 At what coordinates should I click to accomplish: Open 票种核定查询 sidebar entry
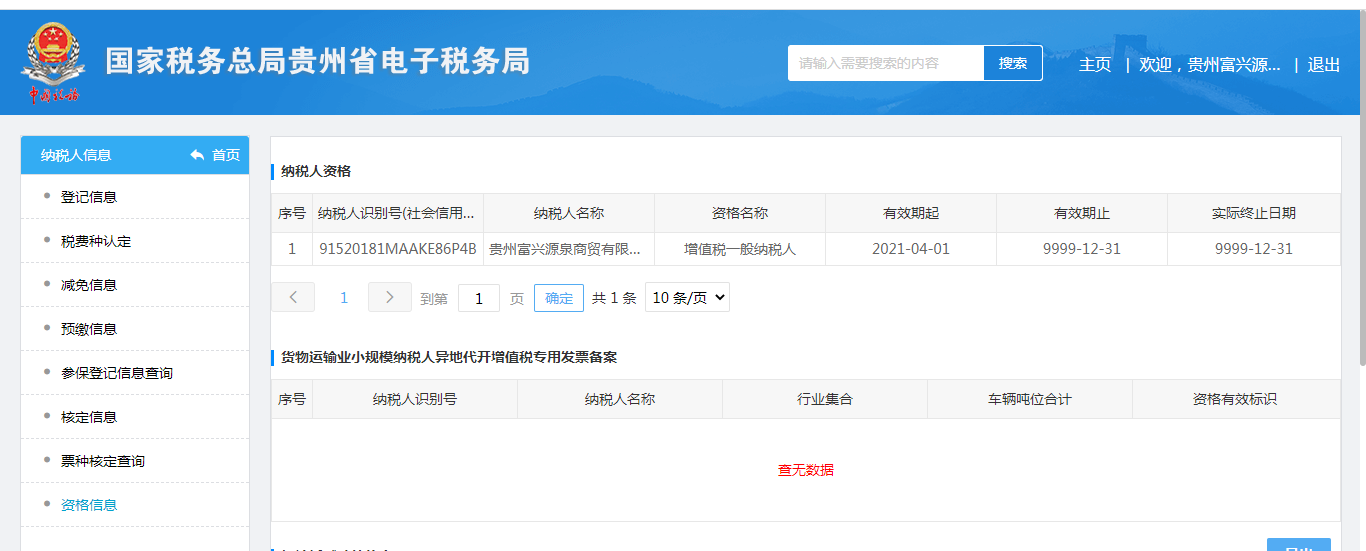click(x=103, y=461)
